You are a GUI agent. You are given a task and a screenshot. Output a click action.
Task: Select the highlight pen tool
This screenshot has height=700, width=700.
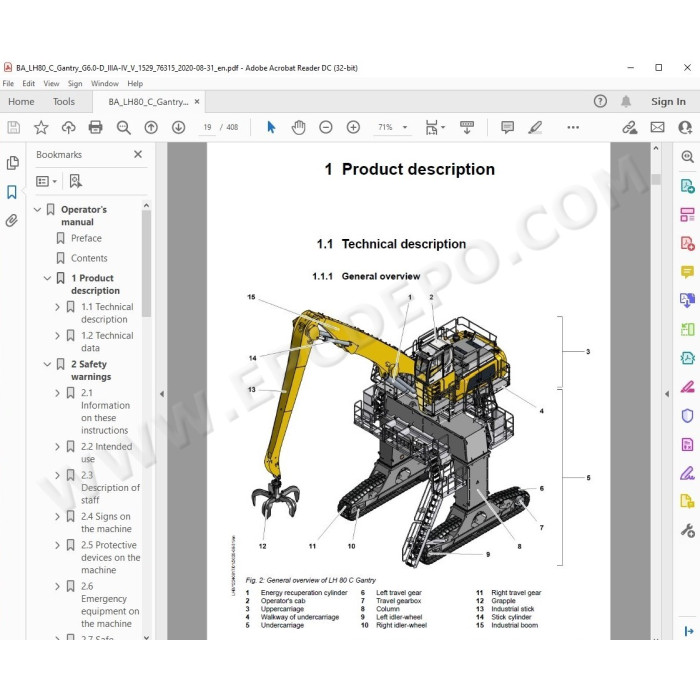click(535, 128)
